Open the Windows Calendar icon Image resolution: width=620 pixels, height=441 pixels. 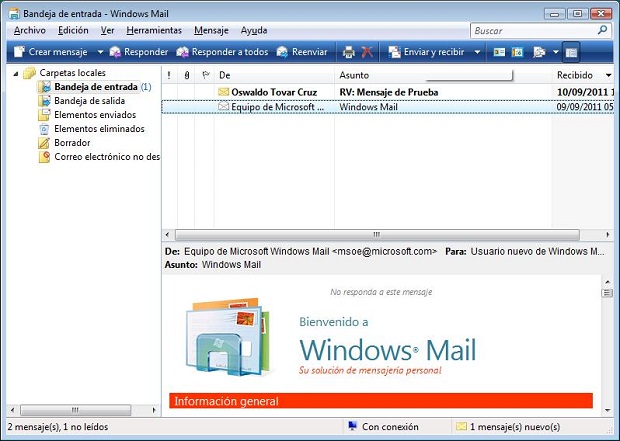point(517,52)
